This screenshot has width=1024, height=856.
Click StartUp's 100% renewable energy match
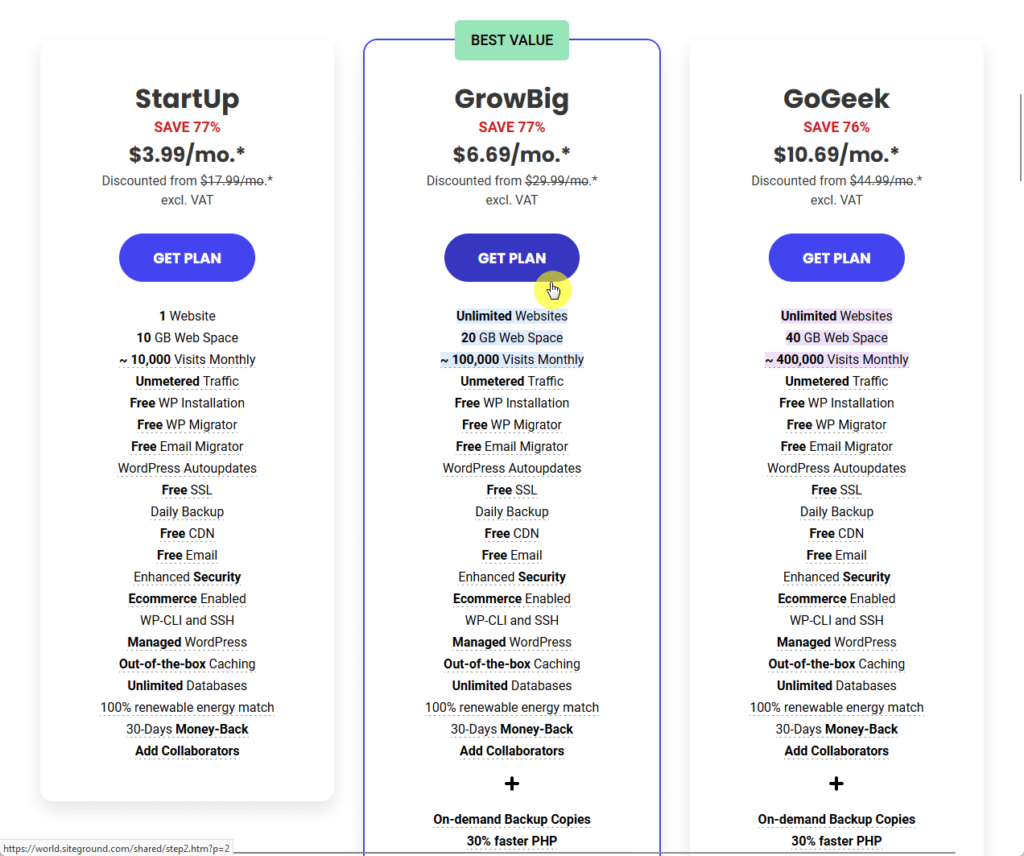187,708
